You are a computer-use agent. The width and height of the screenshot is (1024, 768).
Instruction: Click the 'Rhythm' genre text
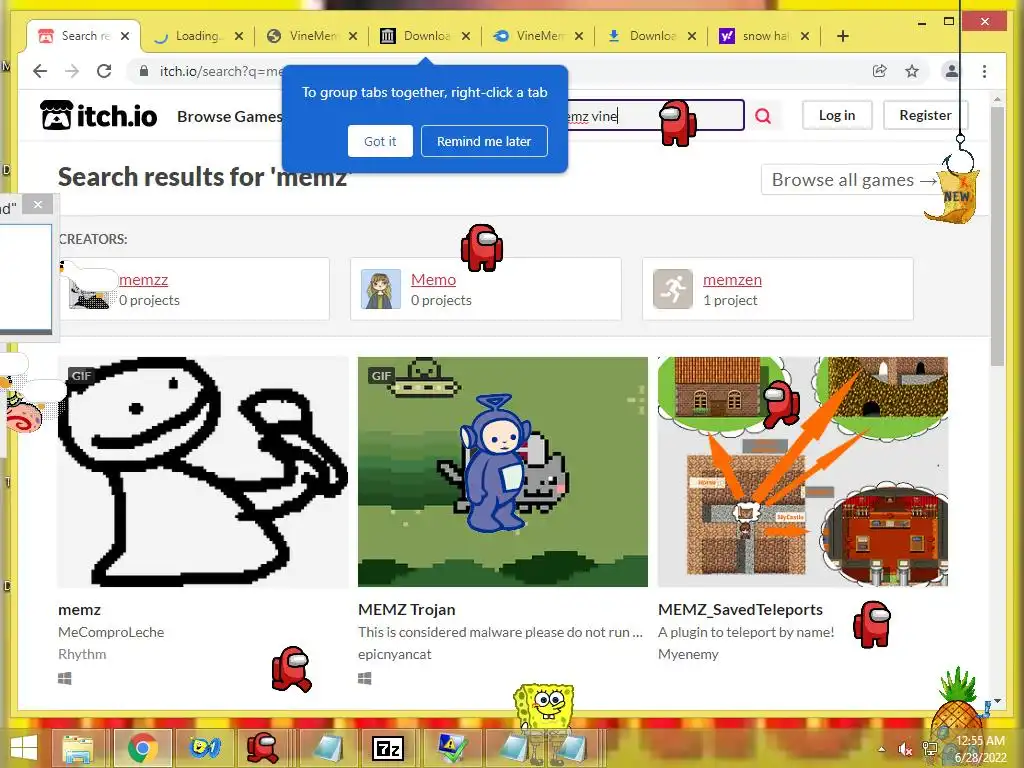(82, 654)
